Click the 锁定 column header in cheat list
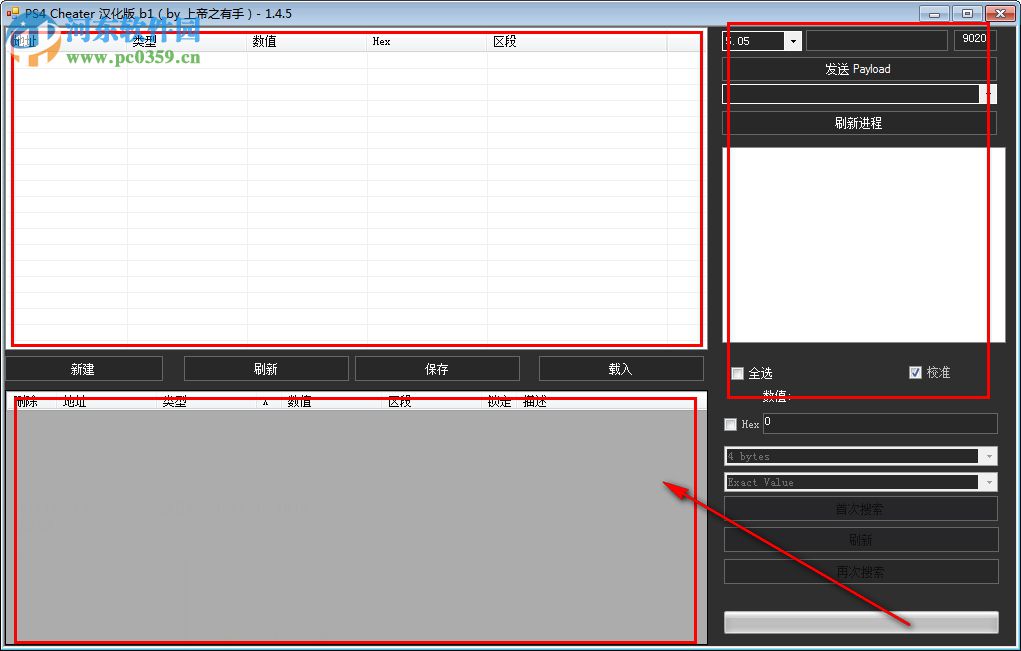Viewport: 1021px width, 651px height. point(501,402)
